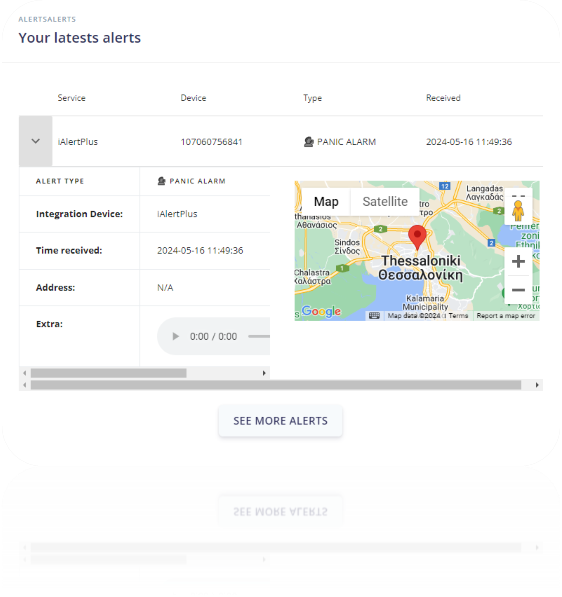Play the alert audio recording
The image size is (562, 597).
coord(176,337)
